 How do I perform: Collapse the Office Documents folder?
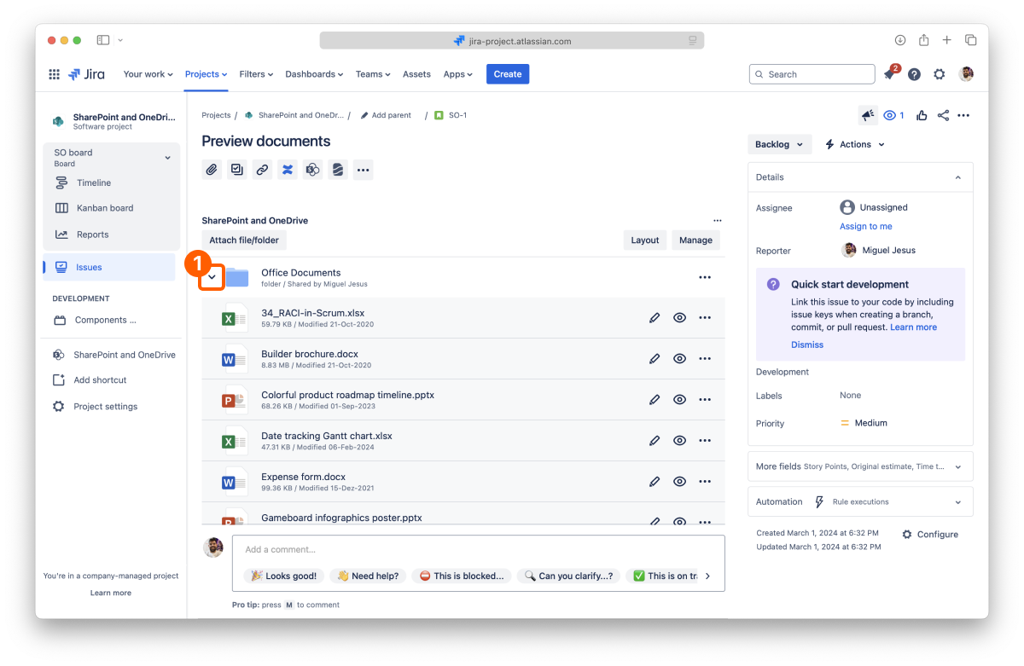click(211, 277)
